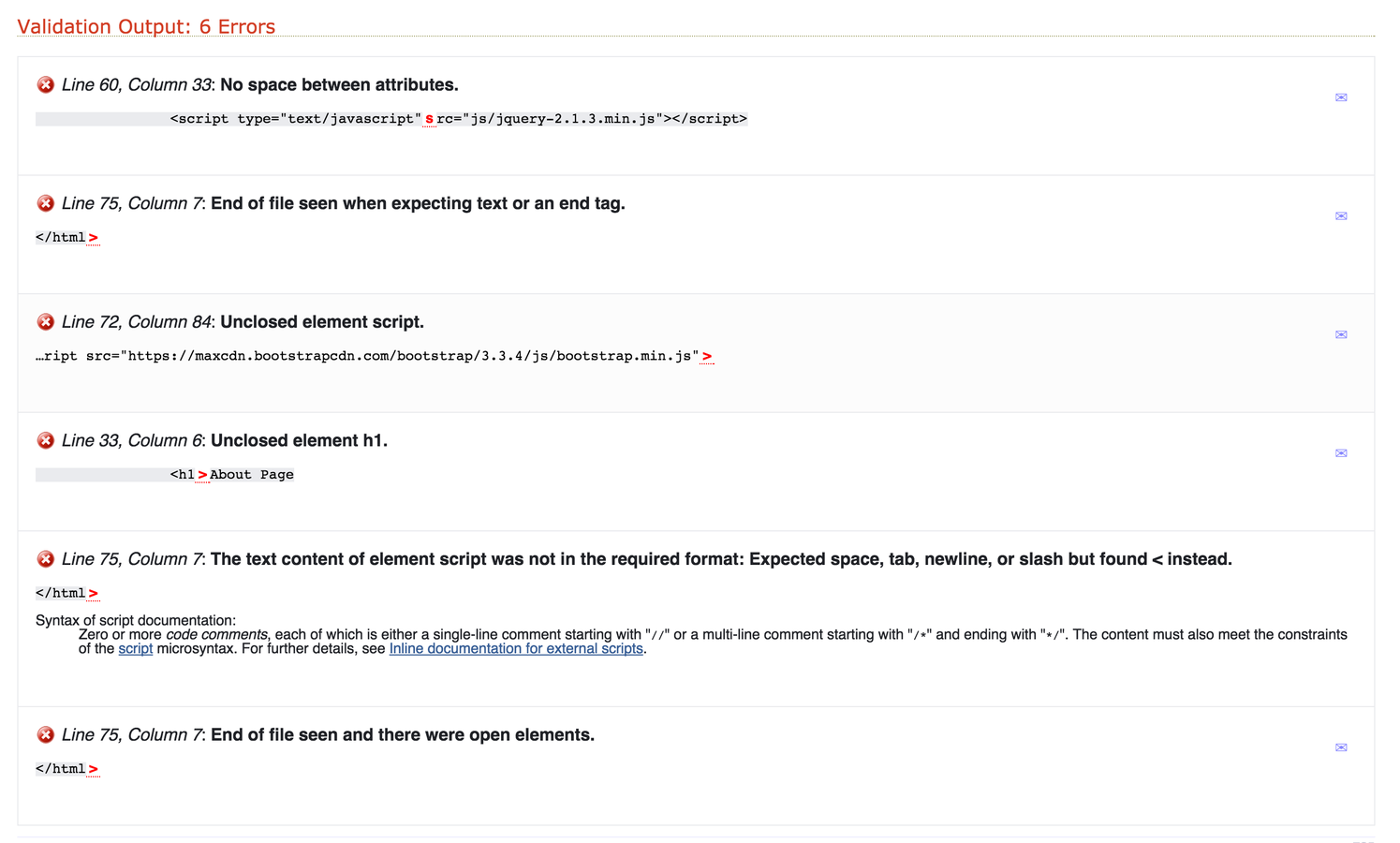The image size is (1400, 843).
Task: Click the jquery script tag code snippet
Action: point(459,119)
